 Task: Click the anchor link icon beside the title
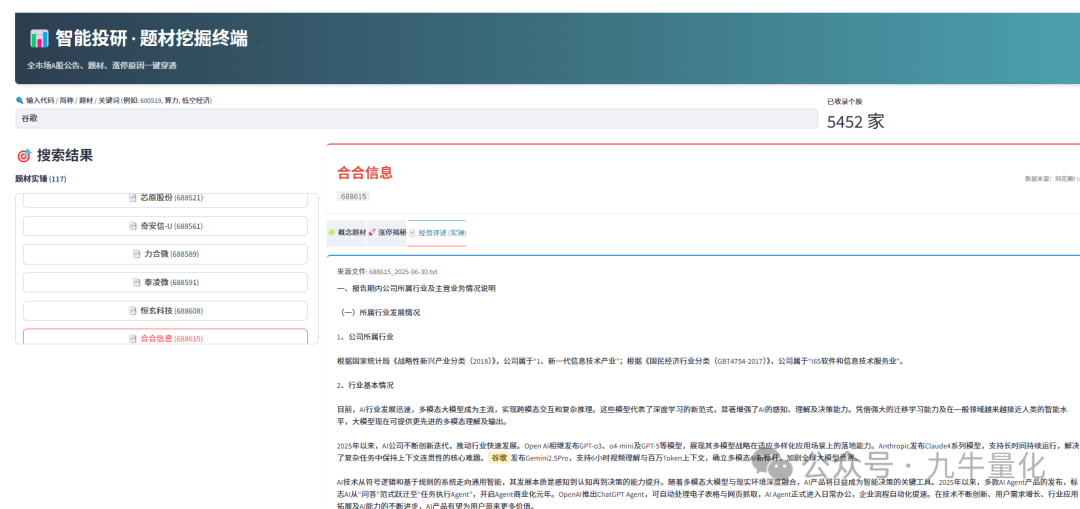[x=256, y=41]
